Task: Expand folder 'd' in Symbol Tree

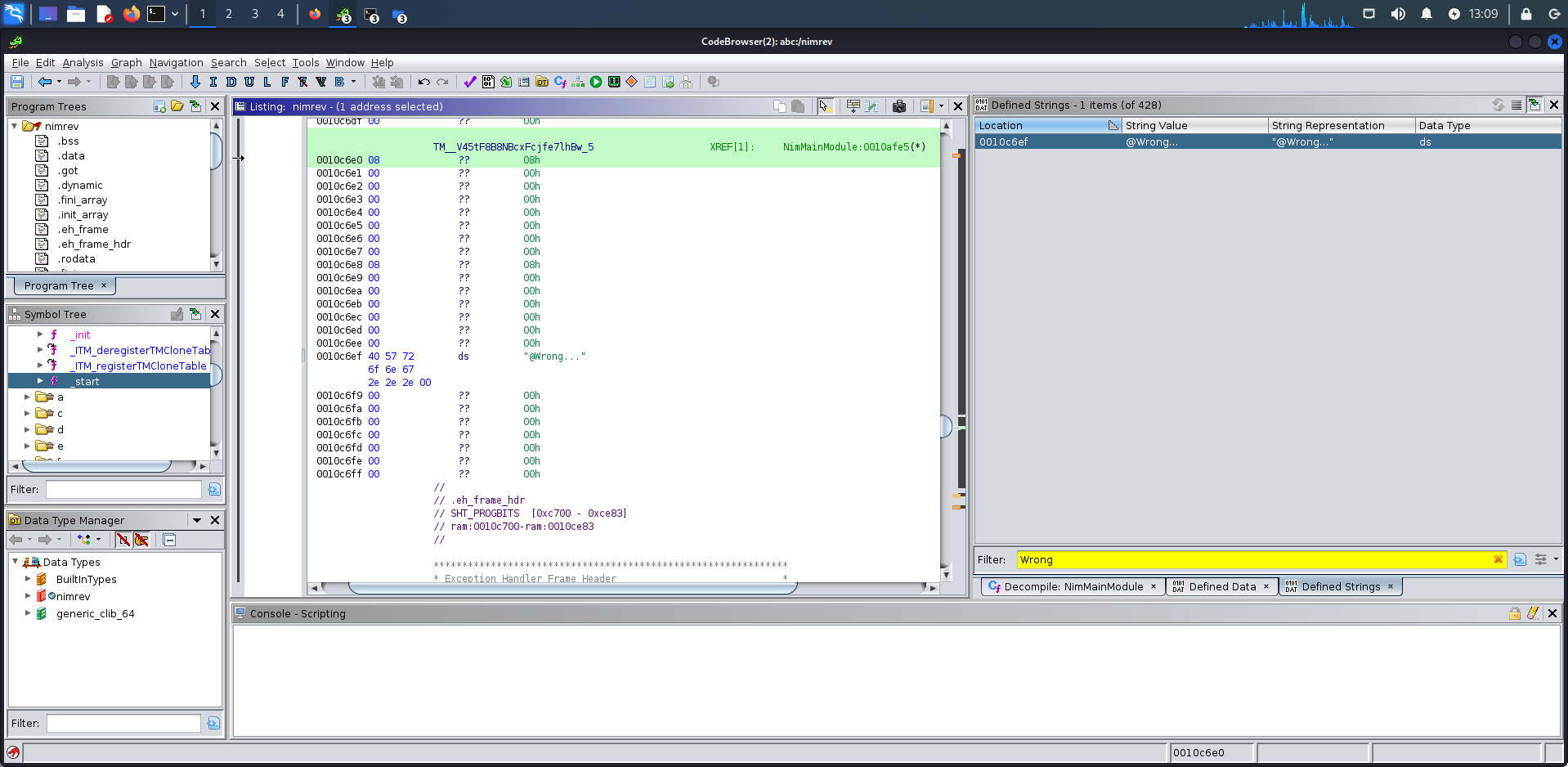Action: tap(27, 429)
